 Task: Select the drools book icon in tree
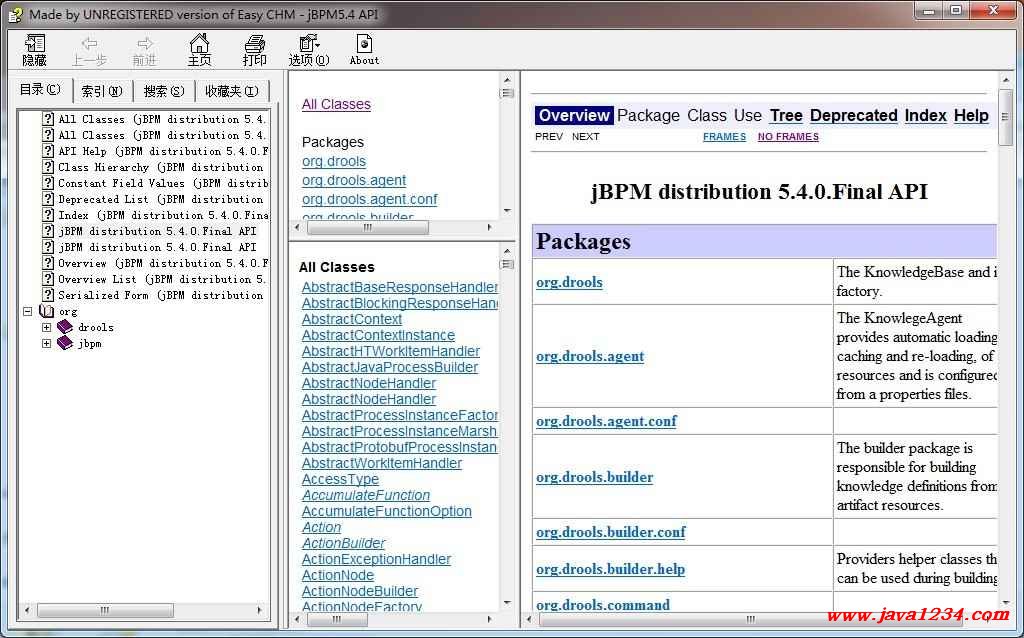pos(65,327)
